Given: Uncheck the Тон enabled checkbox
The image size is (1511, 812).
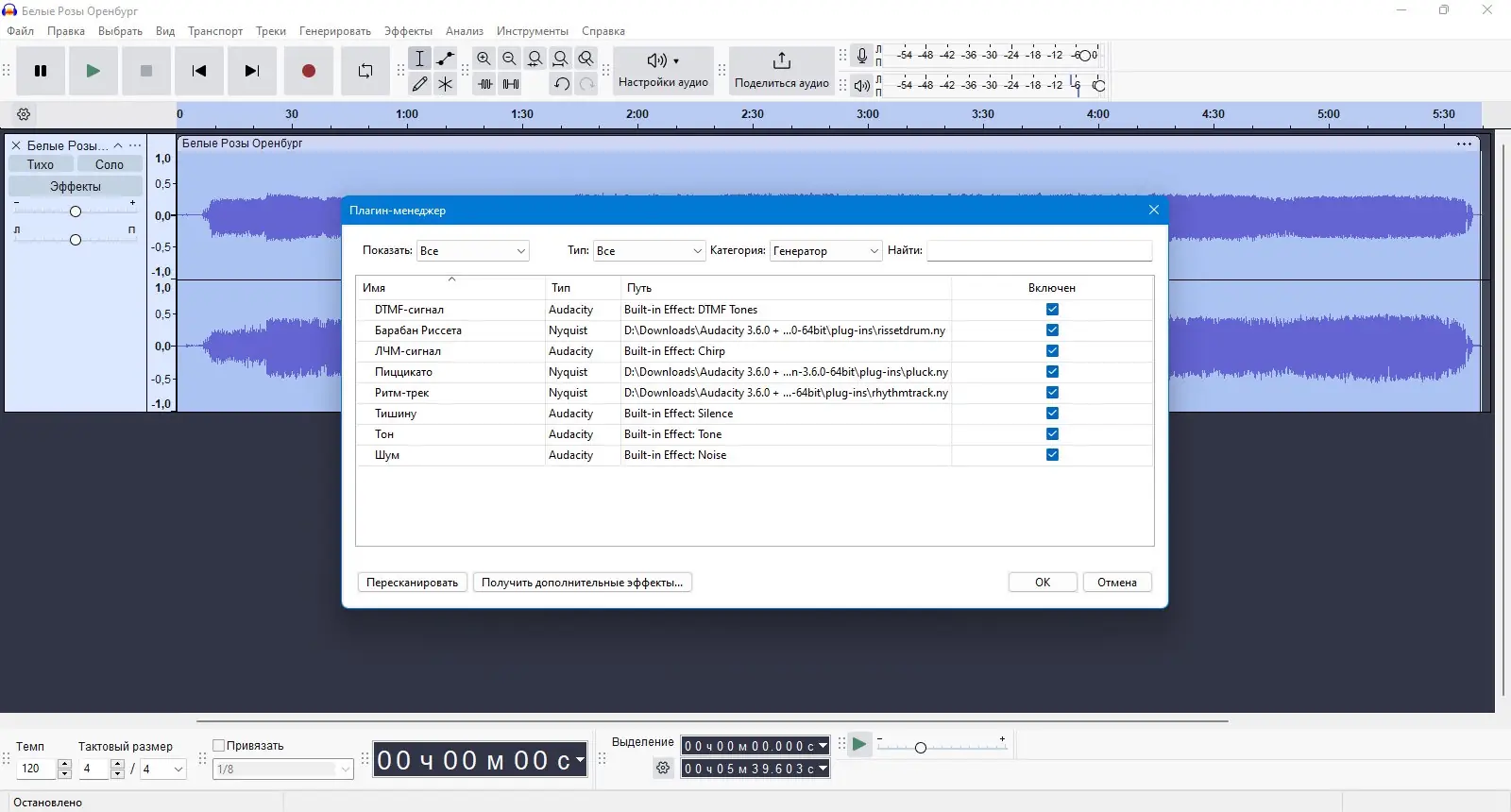Looking at the screenshot, I should tap(1052, 434).
